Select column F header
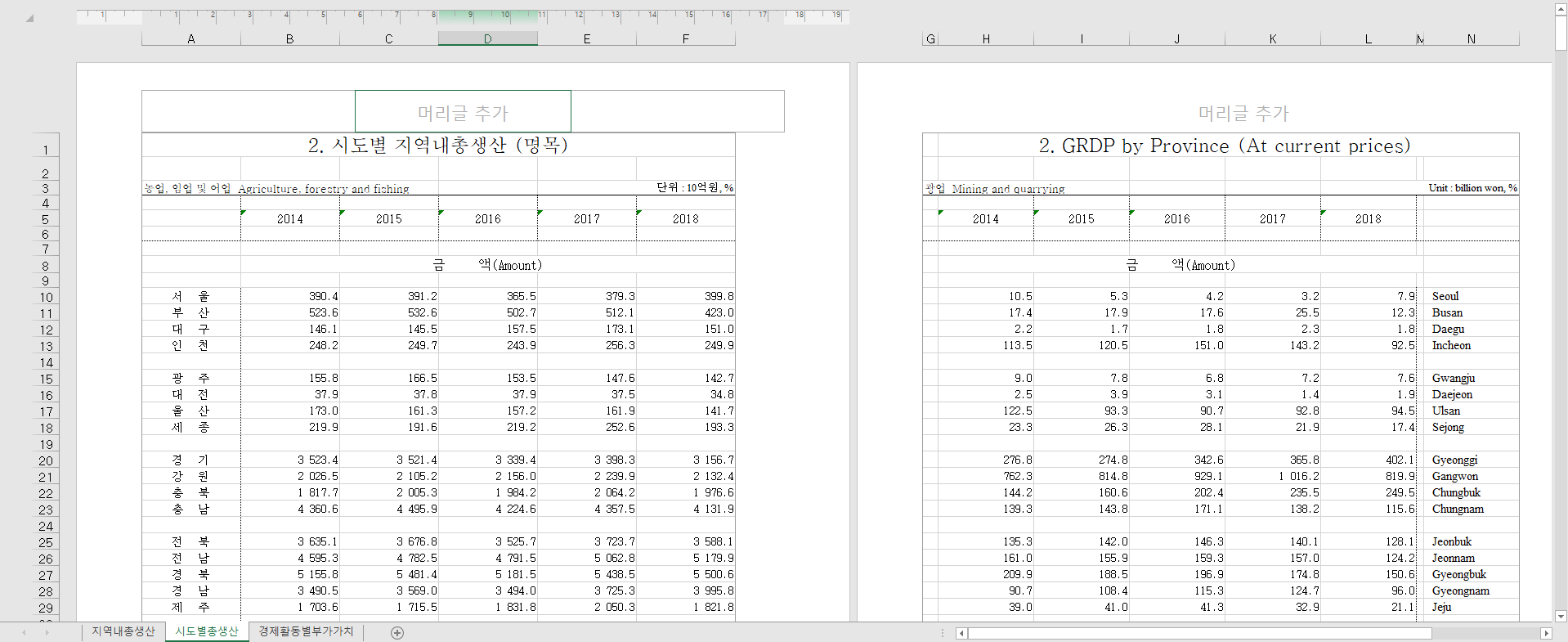The width and height of the screenshot is (1568, 642). click(x=686, y=38)
